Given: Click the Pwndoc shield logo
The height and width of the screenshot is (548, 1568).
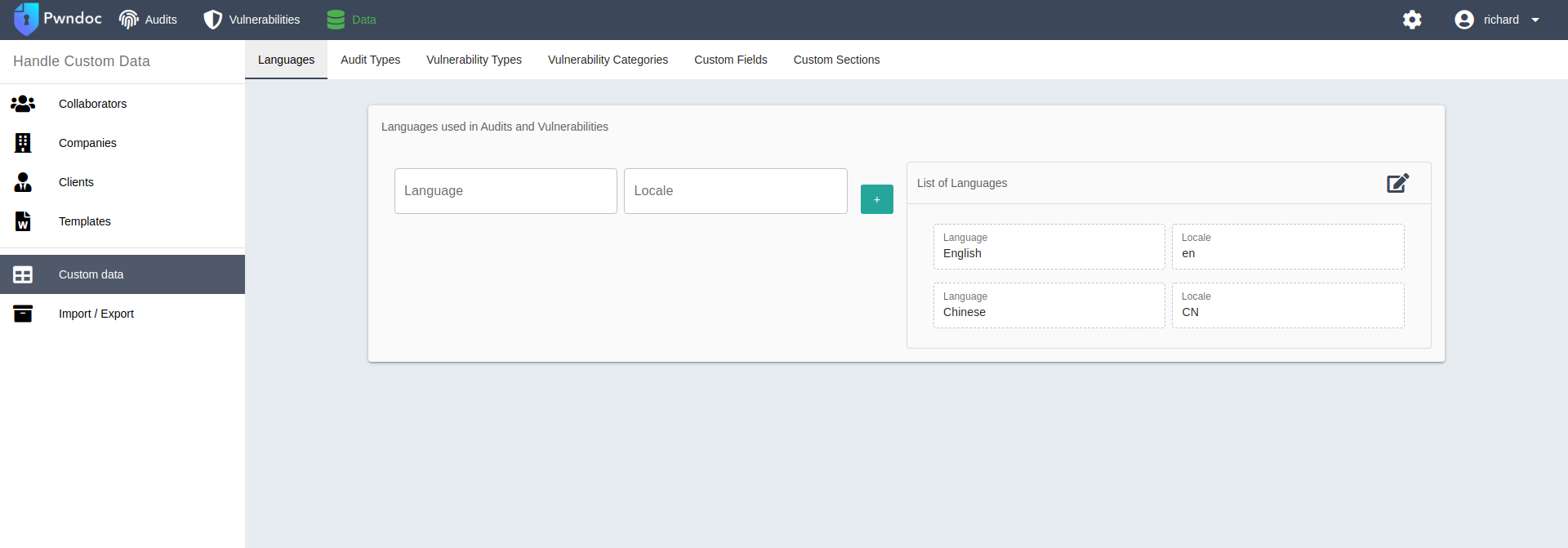Looking at the screenshot, I should click(26, 20).
